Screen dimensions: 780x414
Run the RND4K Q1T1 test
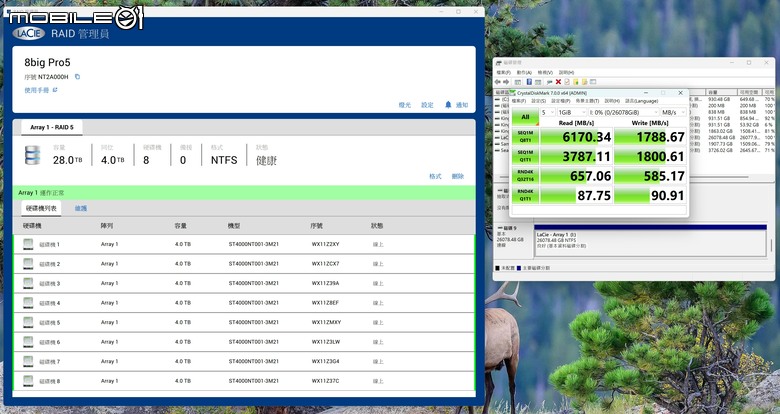[525, 195]
